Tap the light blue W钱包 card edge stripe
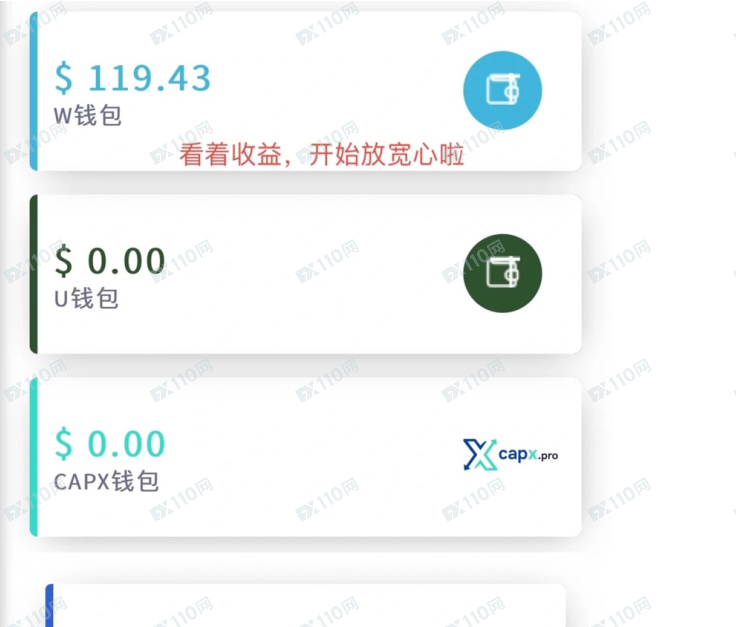 pyautogui.click(x=33, y=91)
